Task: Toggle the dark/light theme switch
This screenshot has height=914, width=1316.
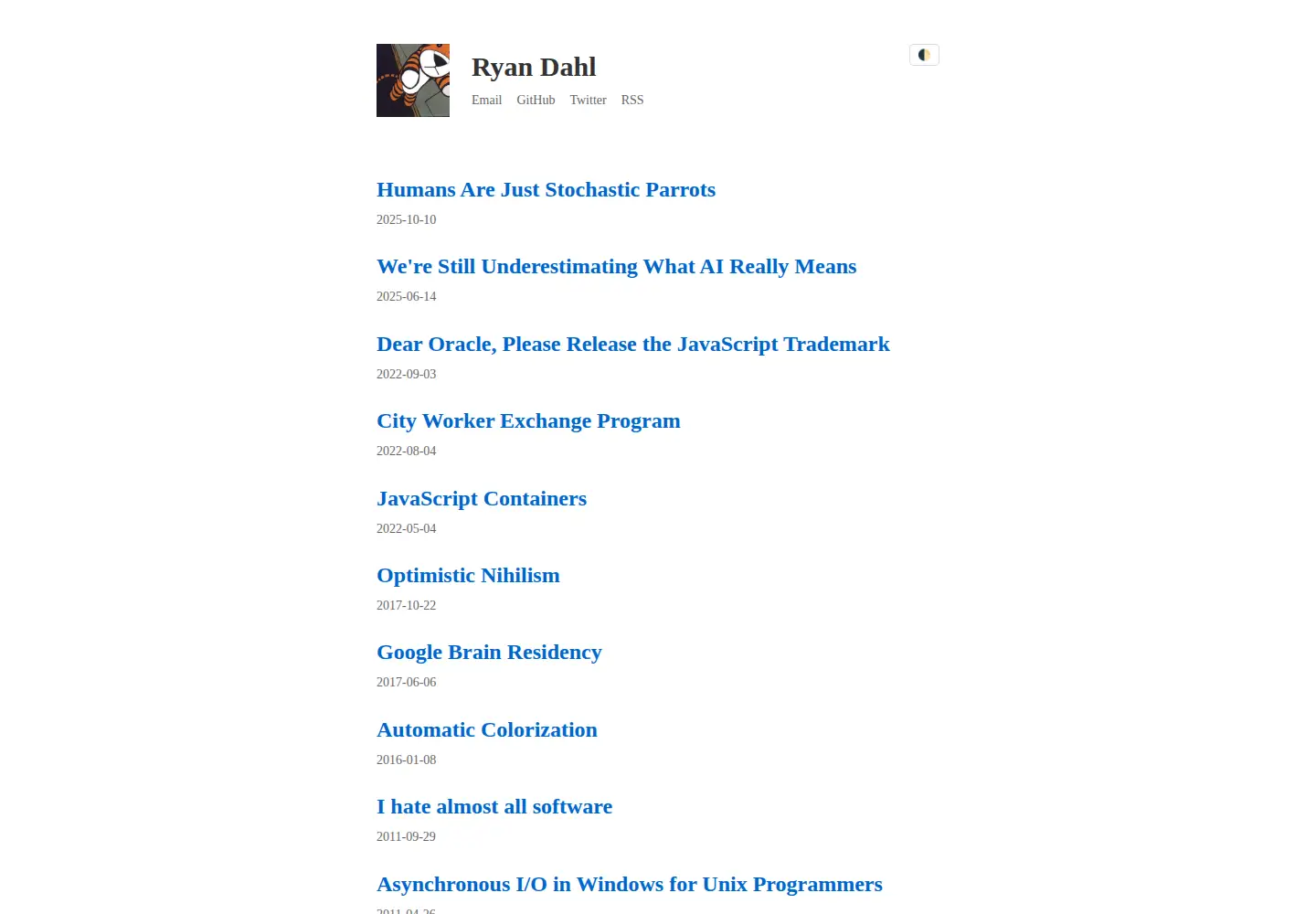Action: tap(924, 55)
